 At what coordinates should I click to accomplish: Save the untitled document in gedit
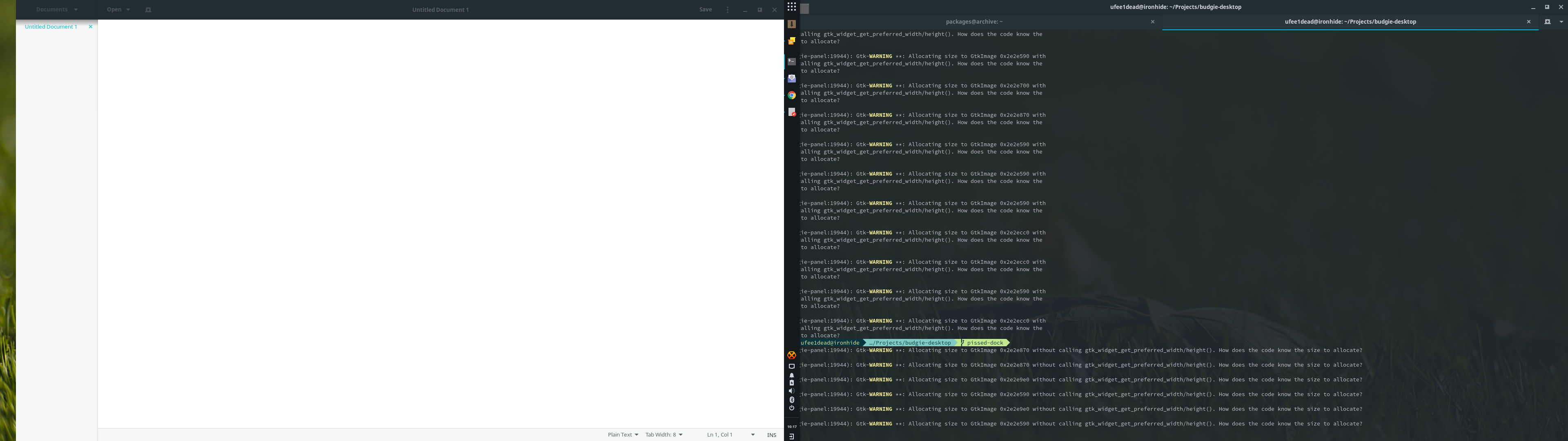[706, 10]
